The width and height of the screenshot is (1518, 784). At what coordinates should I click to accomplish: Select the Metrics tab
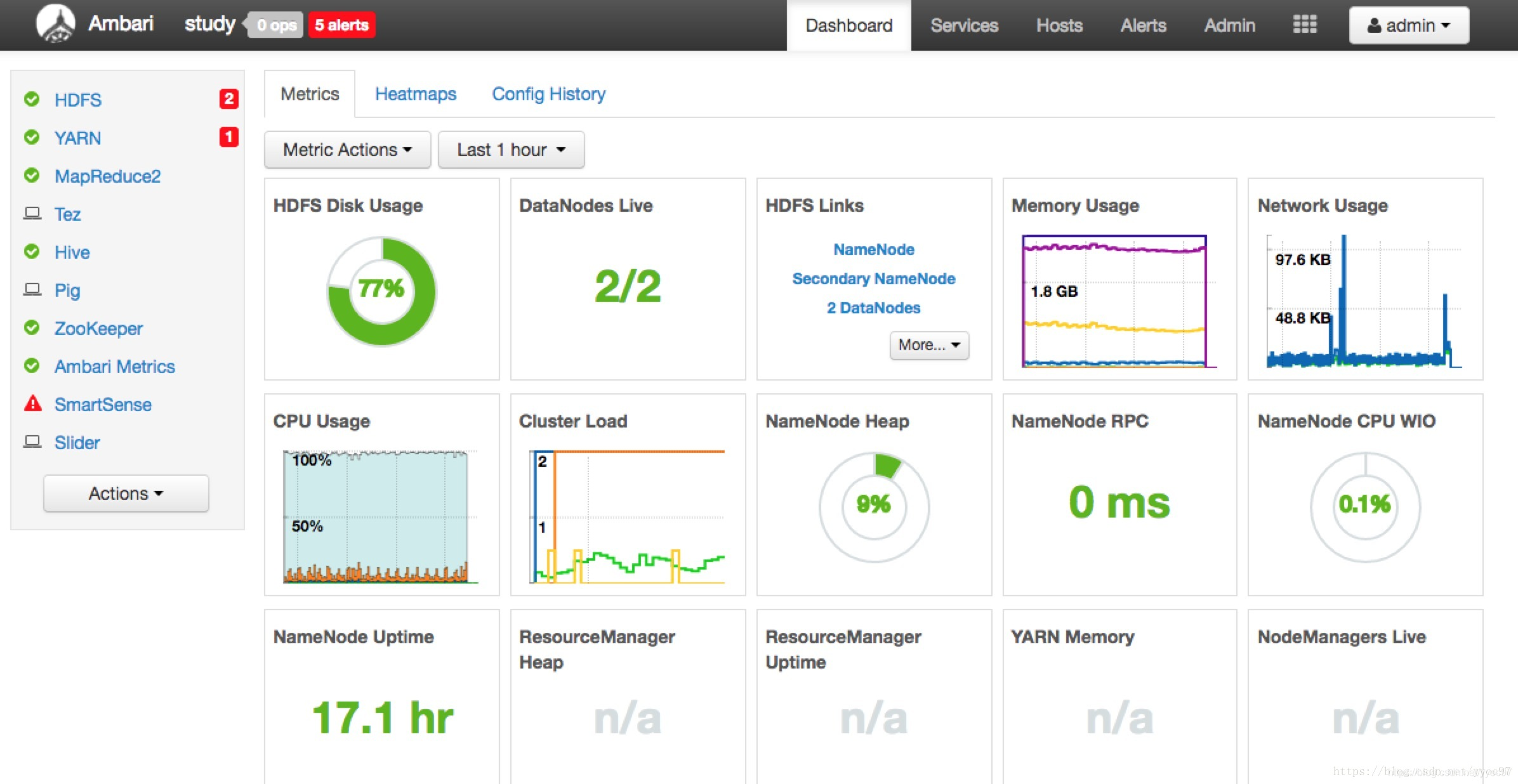point(310,94)
